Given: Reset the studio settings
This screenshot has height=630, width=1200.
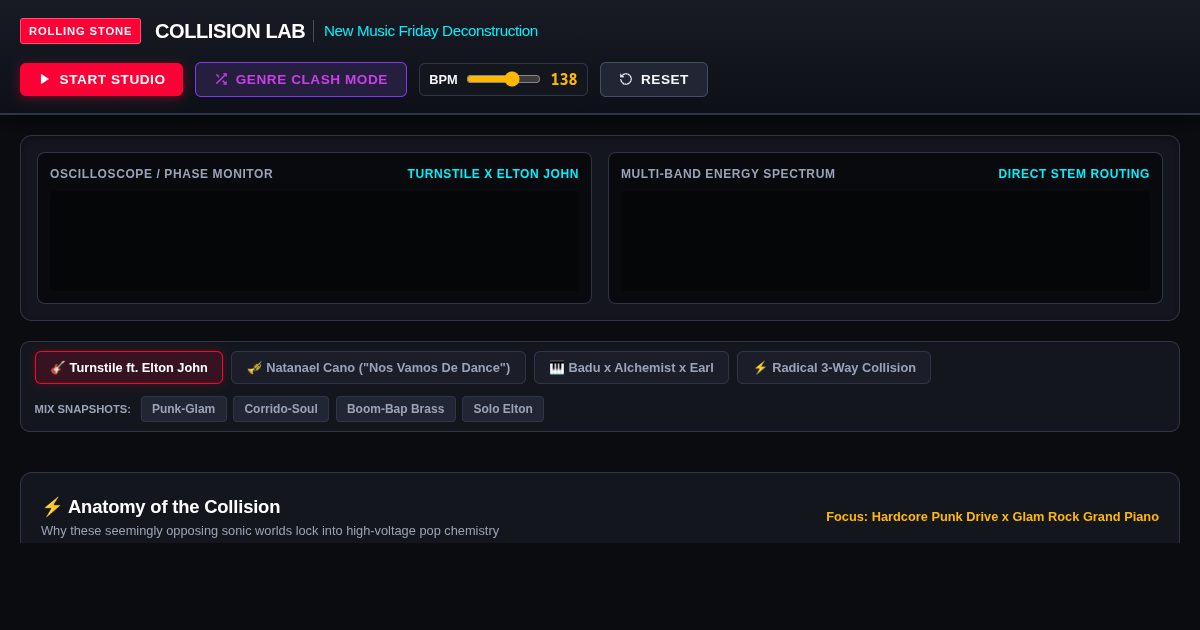Looking at the screenshot, I should click(654, 80).
